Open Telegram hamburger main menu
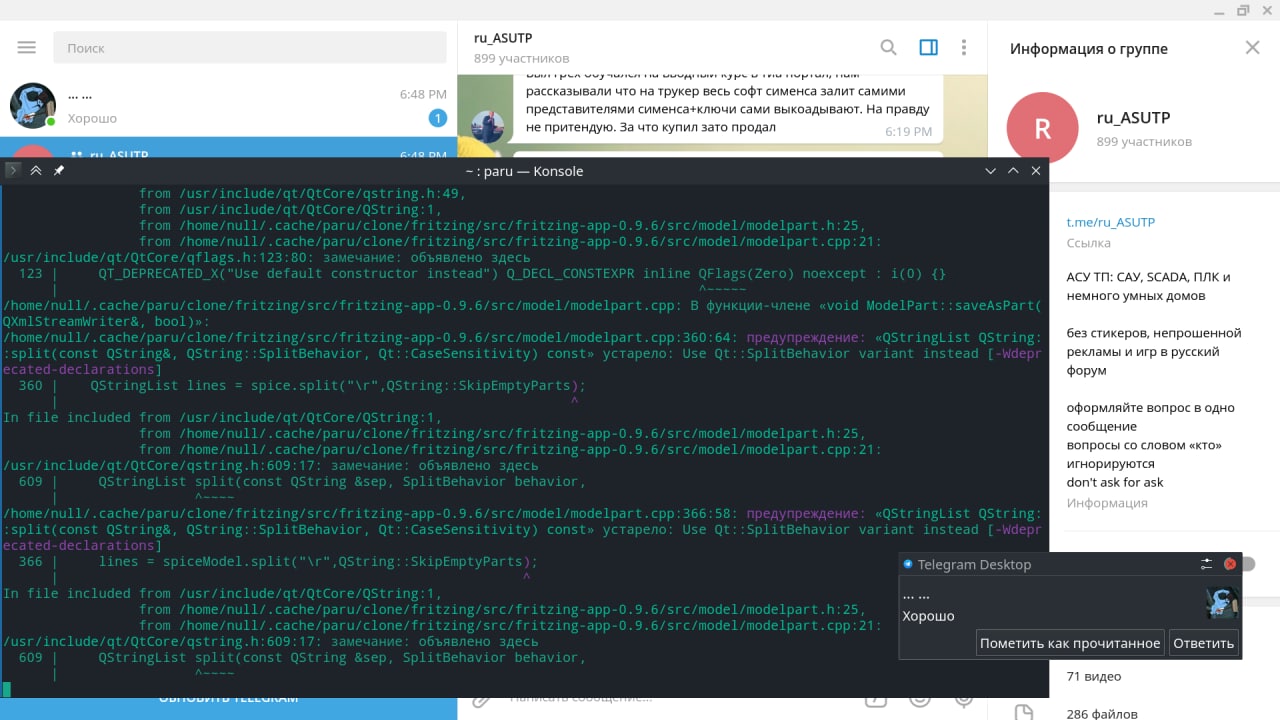The height and width of the screenshot is (720, 1280). 27,48
